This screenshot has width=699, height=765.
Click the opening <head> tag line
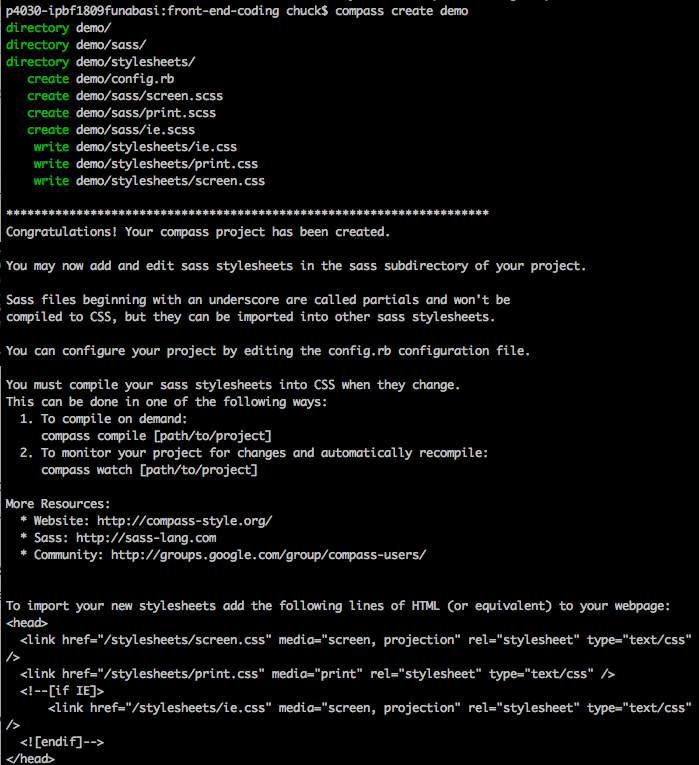27,623
